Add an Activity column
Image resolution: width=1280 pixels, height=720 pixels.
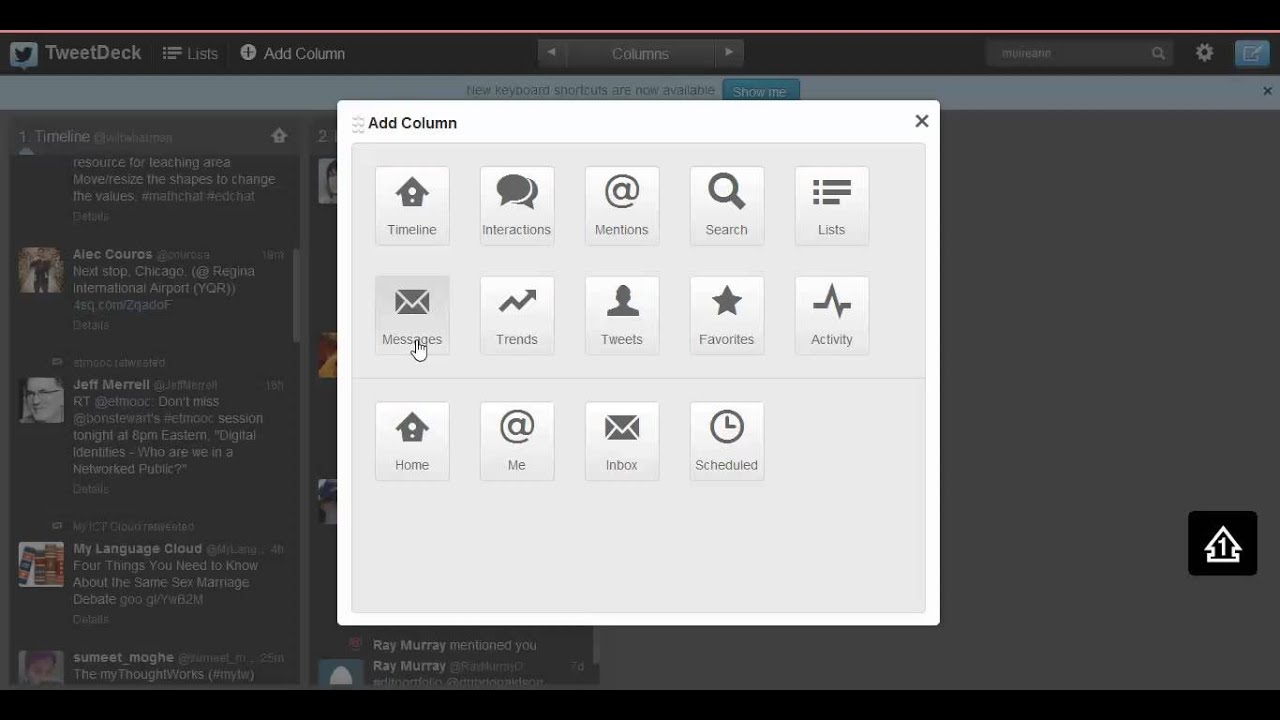click(x=832, y=316)
